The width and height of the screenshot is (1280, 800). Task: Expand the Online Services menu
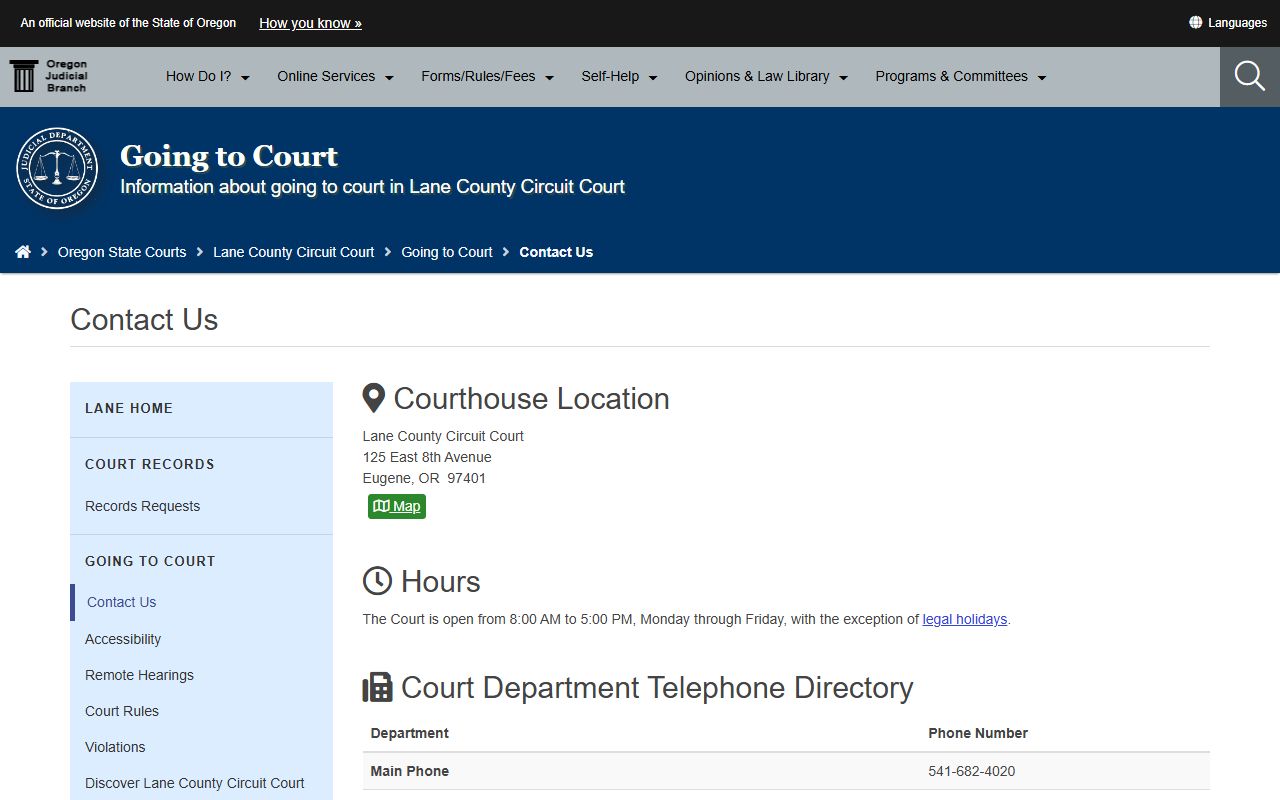tap(336, 76)
